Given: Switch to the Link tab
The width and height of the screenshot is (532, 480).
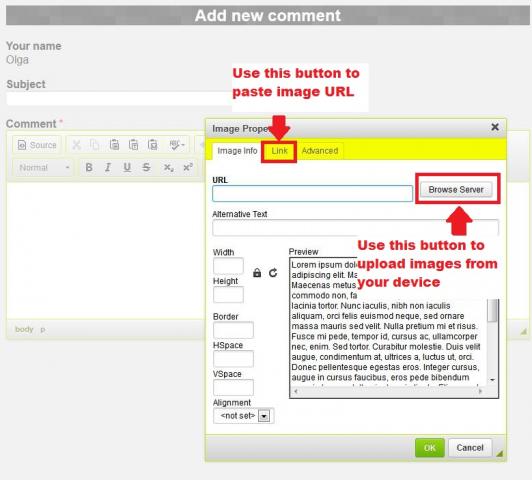Looking at the screenshot, I should pos(279,151).
